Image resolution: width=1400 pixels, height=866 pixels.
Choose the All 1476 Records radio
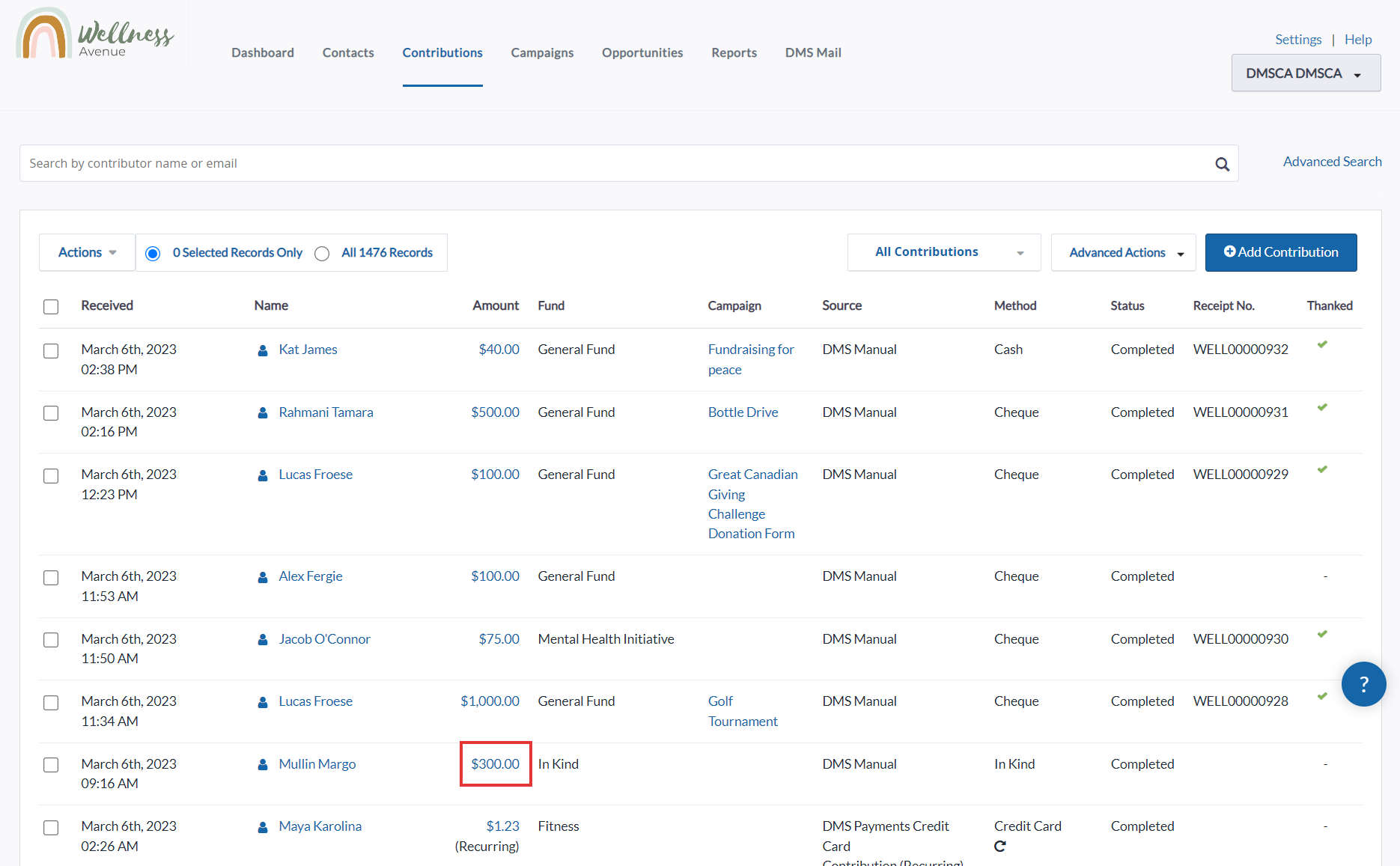pyautogui.click(x=322, y=254)
